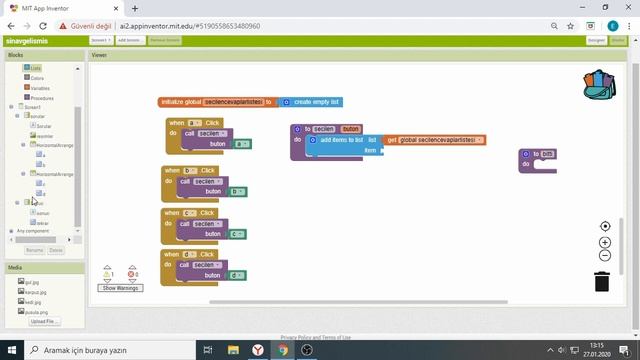Click the Remove Screen button
Image resolution: width=640 pixels, height=360 pixels.
[x=164, y=40]
